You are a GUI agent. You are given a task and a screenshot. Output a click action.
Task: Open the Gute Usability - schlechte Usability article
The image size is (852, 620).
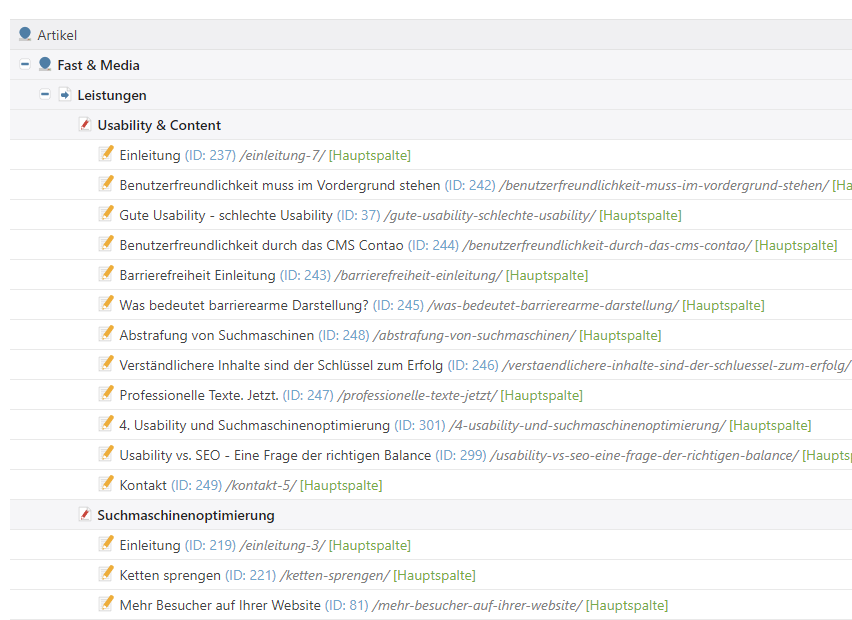coord(226,215)
